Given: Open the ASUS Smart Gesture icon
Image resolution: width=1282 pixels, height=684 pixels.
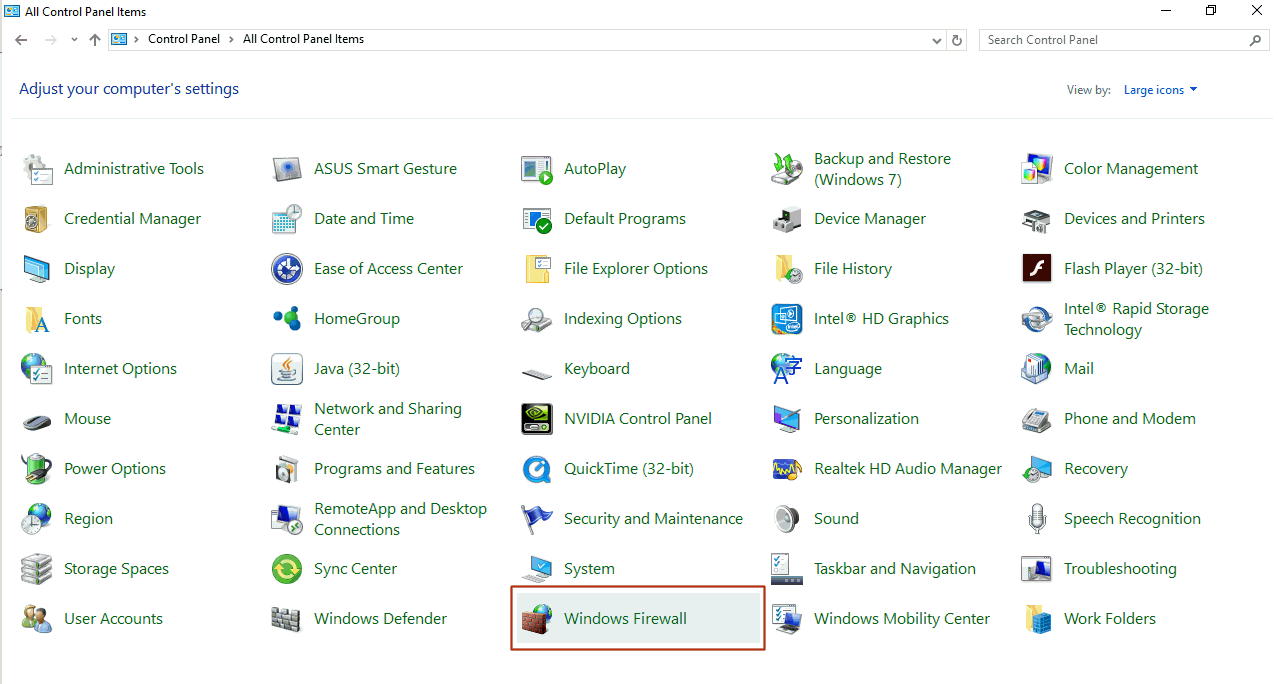Looking at the screenshot, I should point(287,169).
